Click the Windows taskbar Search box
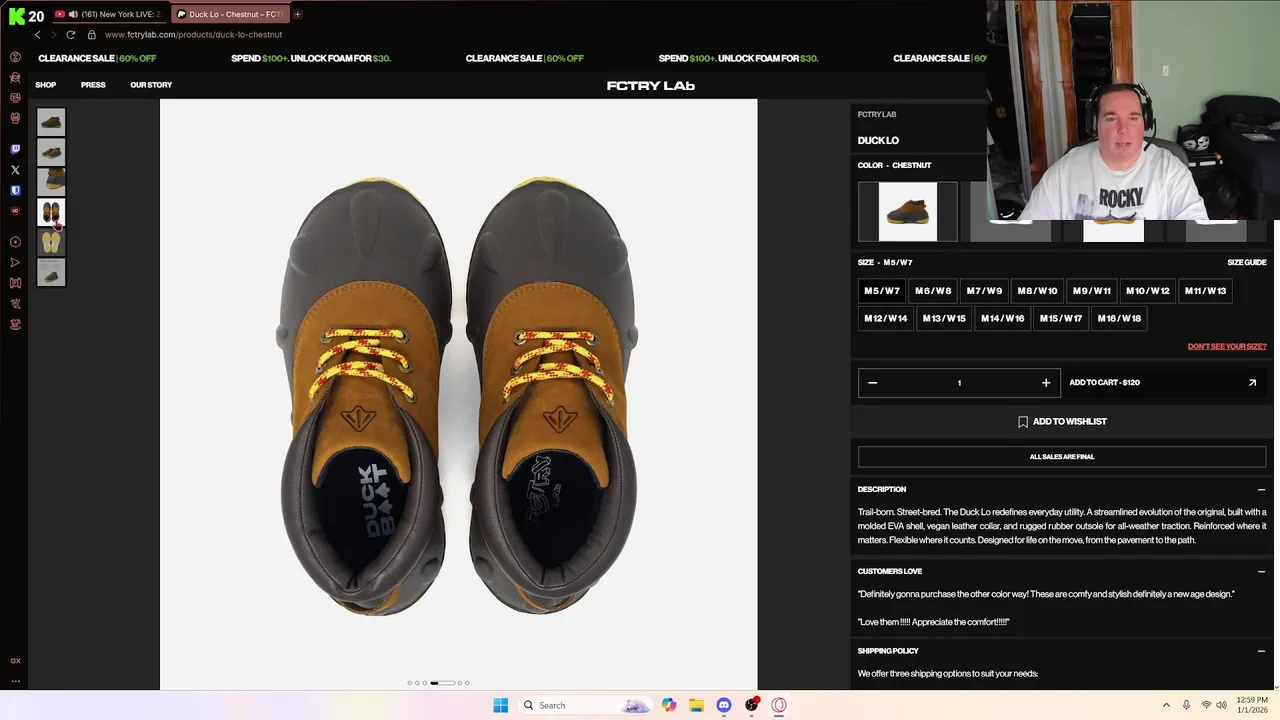Viewport: 1280px width, 720px height. tap(585, 705)
